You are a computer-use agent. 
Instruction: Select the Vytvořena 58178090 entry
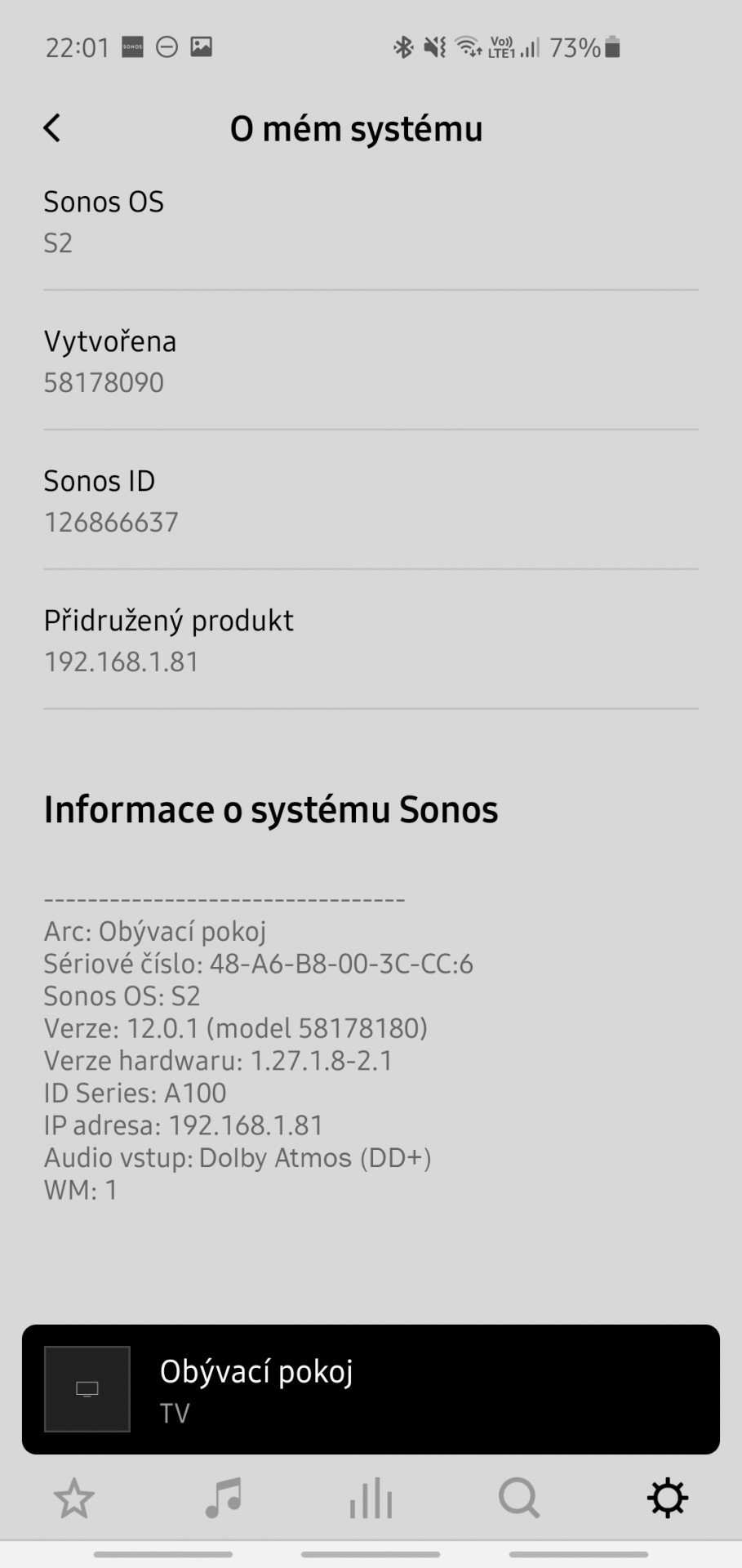tap(371, 361)
